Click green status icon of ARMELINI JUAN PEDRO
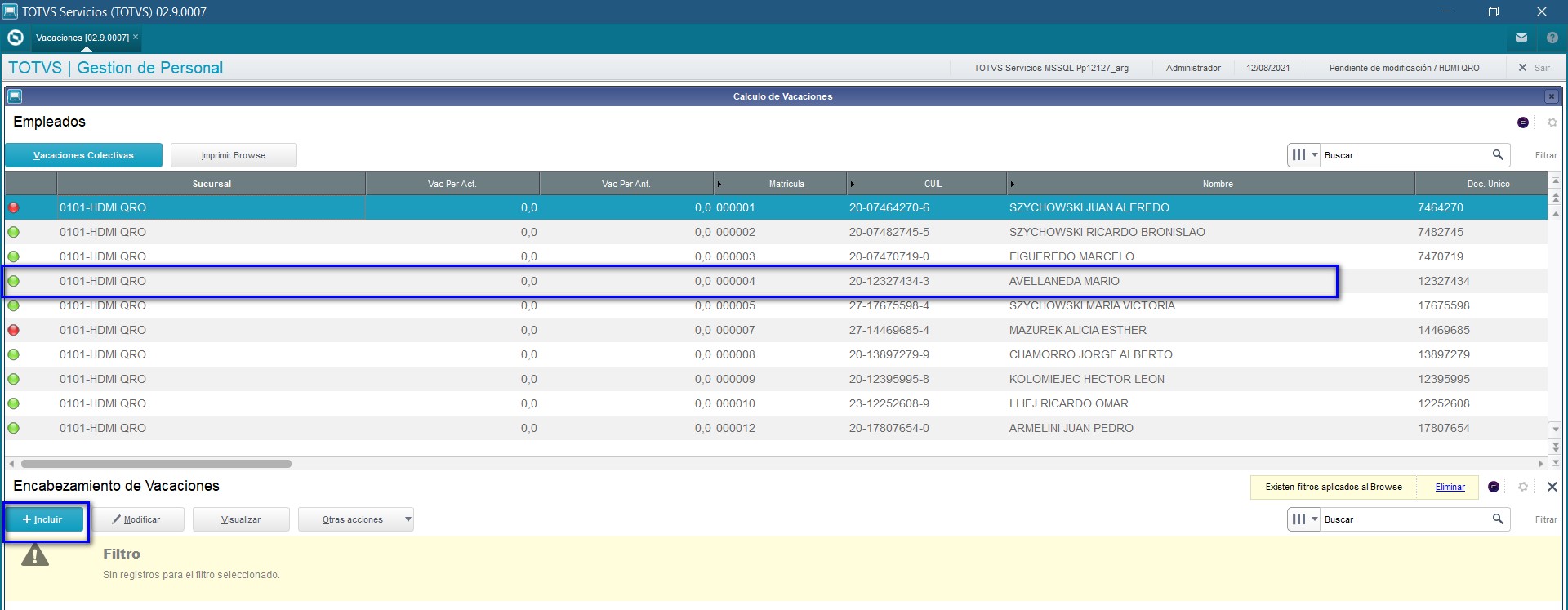Image resolution: width=1568 pixels, height=610 pixels. 14,428
